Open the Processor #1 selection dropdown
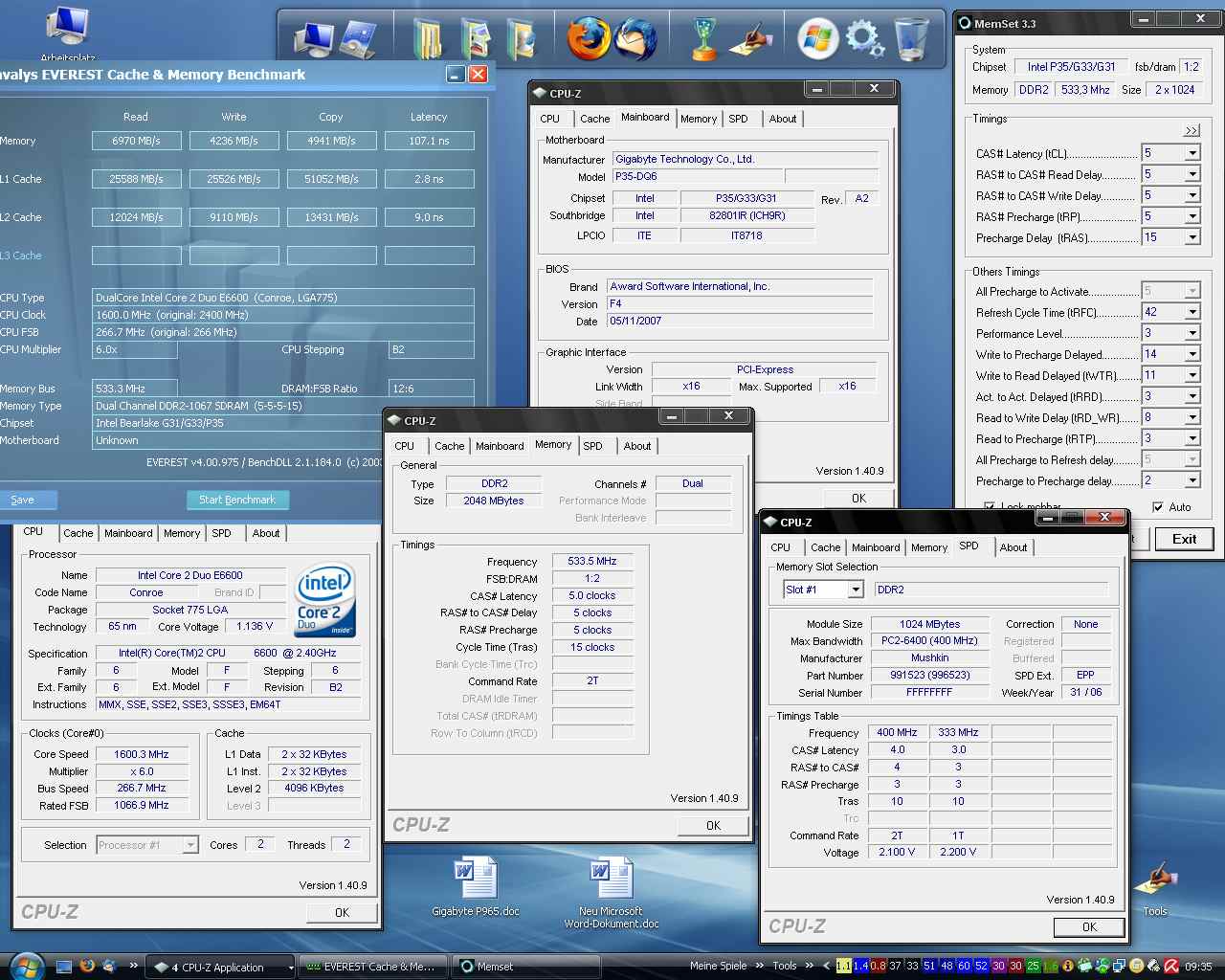This screenshot has height=980, width=1225. [147, 845]
